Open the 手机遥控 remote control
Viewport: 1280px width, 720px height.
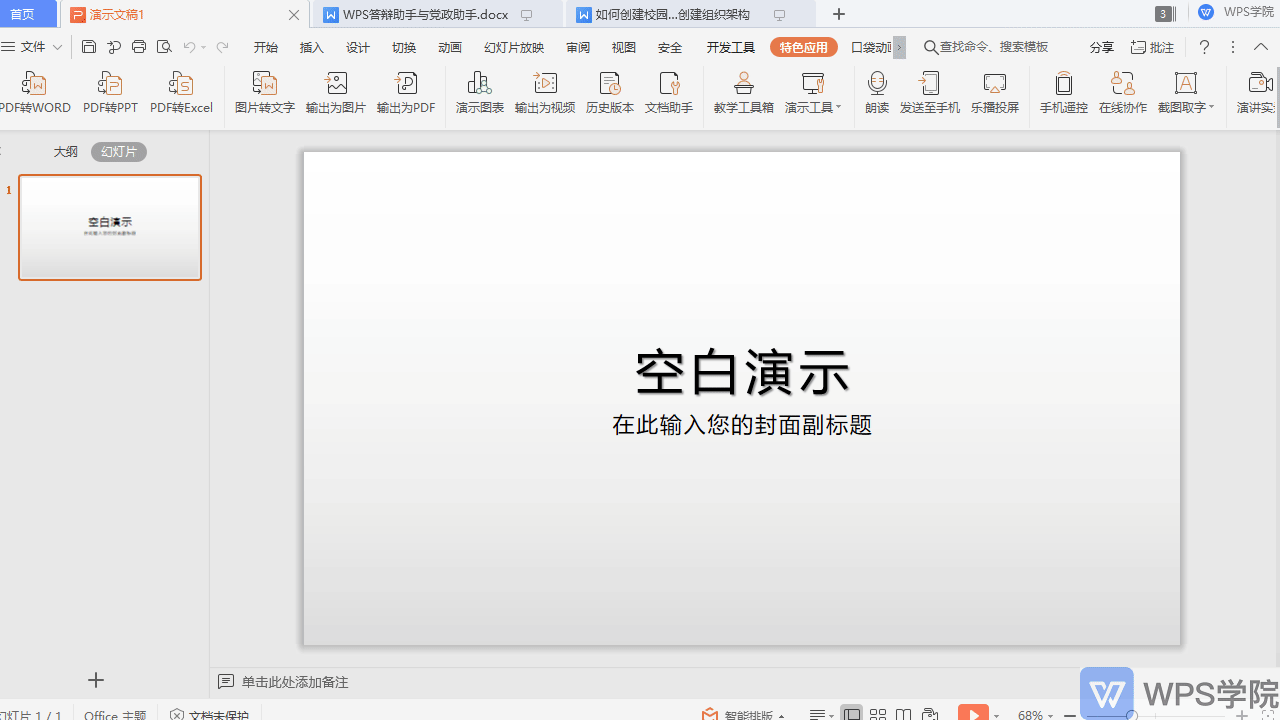click(1063, 92)
